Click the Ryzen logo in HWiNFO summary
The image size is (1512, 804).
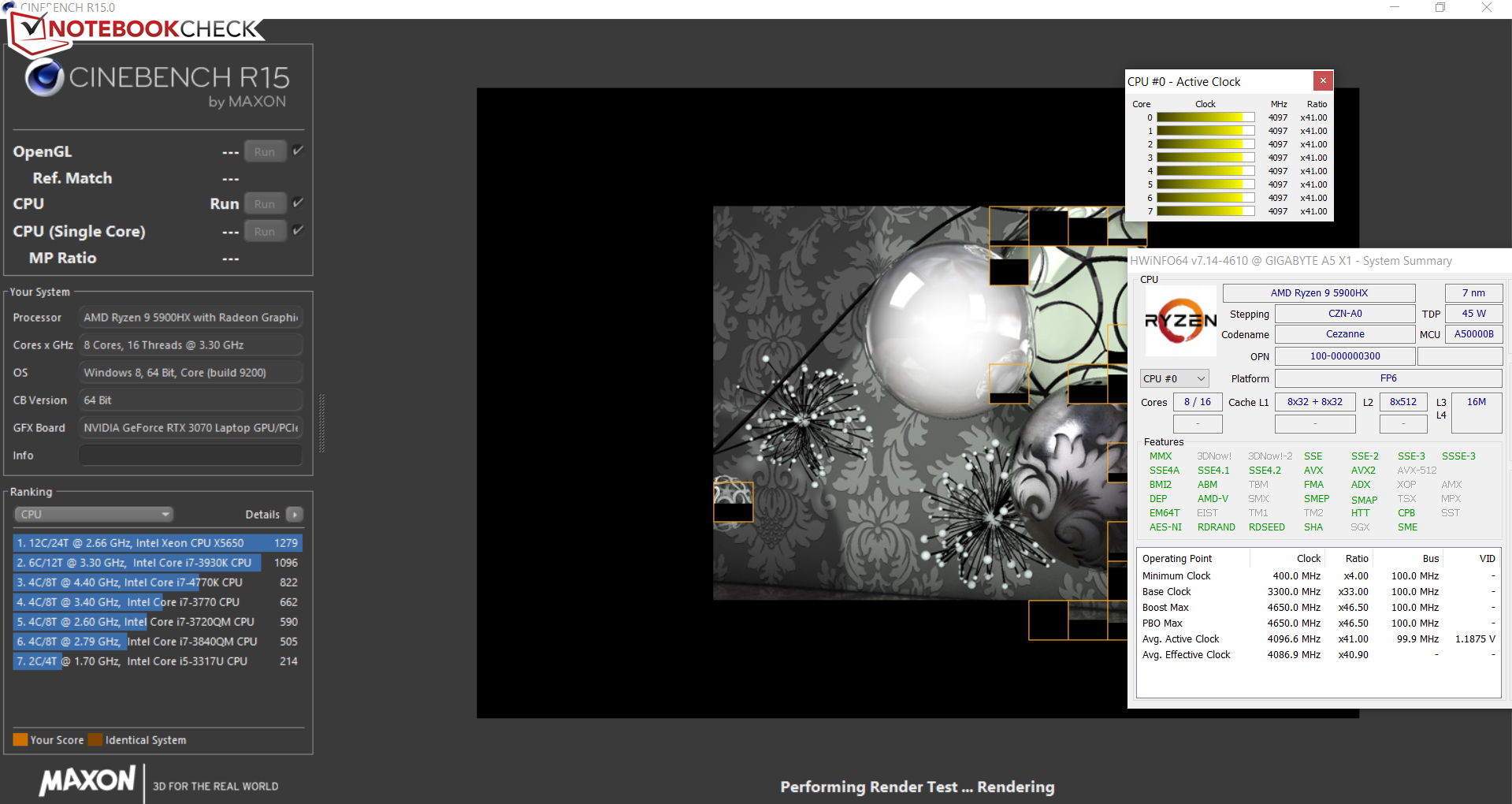(1180, 320)
